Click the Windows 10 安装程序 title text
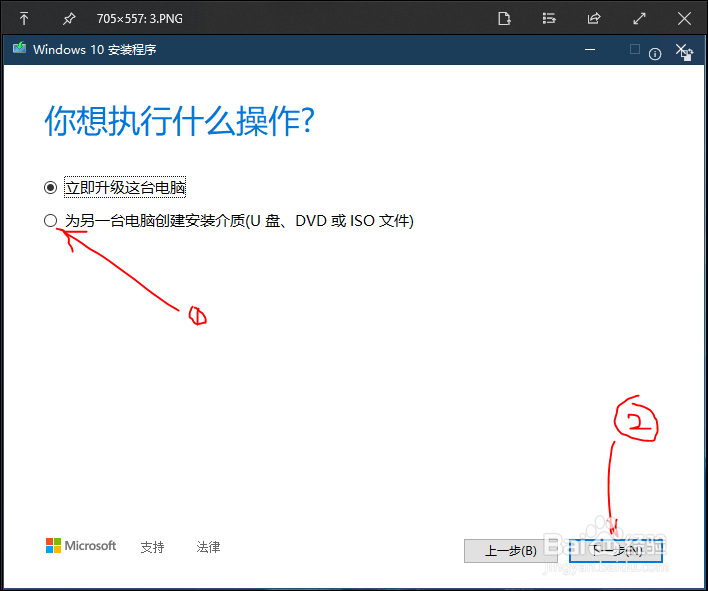The image size is (708, 591). tap(94, 49)
